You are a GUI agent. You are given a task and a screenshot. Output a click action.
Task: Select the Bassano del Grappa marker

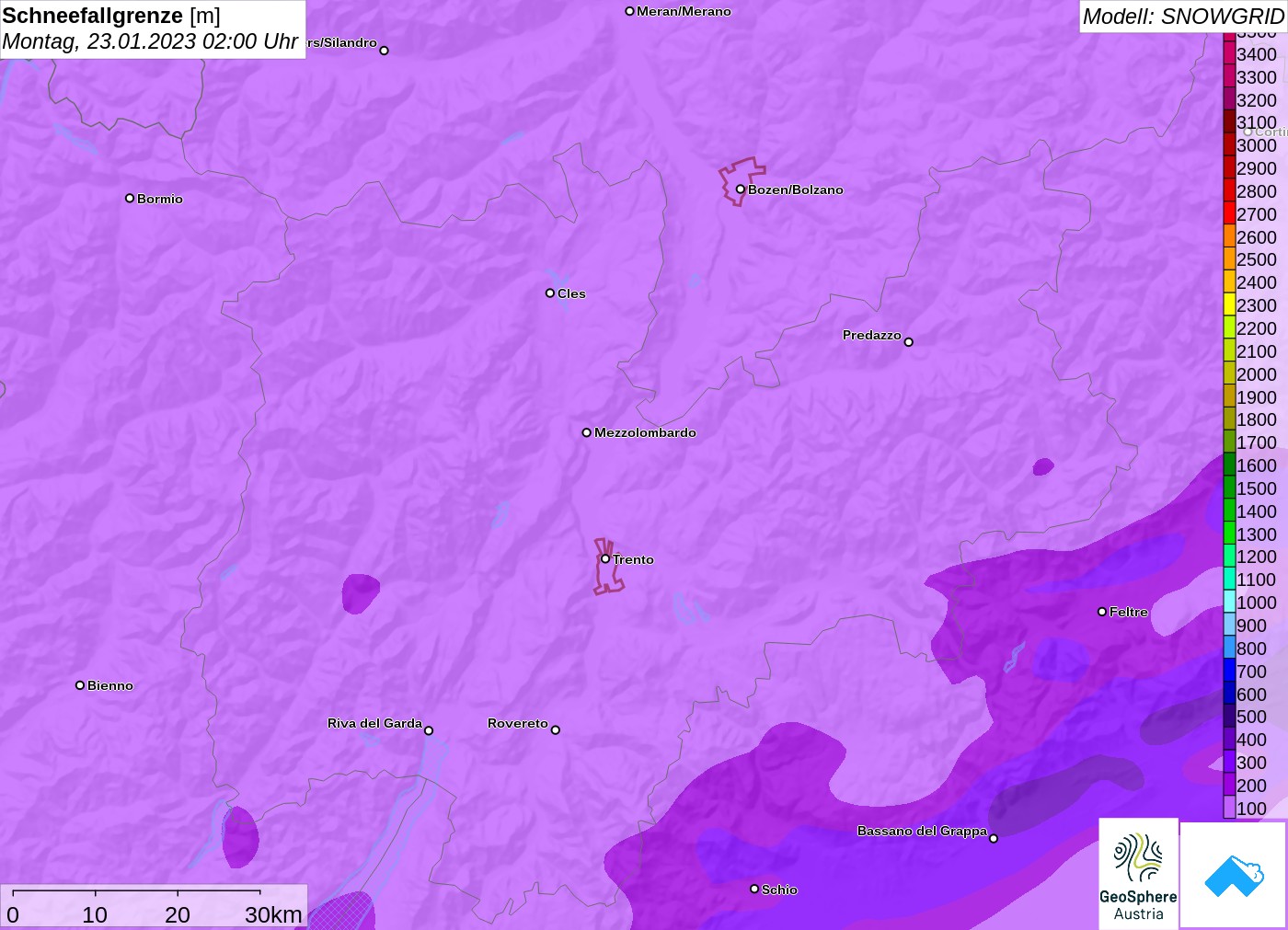click(x=993, y=838)
